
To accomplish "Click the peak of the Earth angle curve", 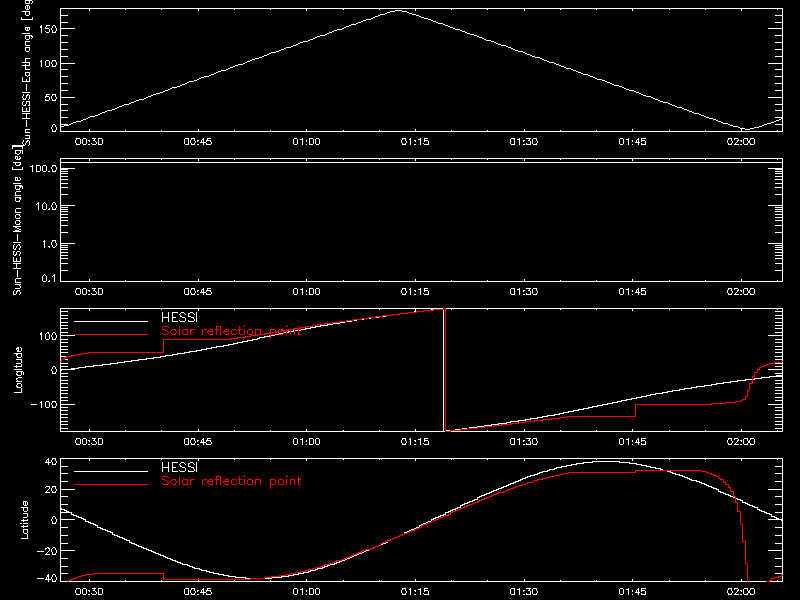I will 398,10.
